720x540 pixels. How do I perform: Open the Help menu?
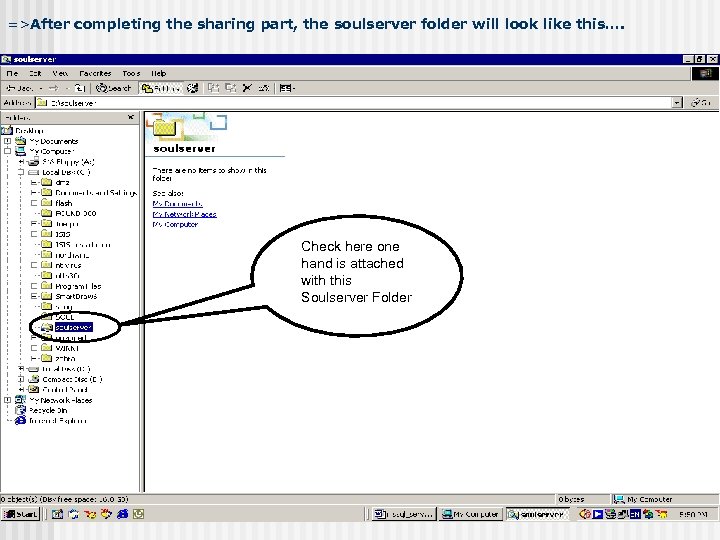(x=158, y=73)
